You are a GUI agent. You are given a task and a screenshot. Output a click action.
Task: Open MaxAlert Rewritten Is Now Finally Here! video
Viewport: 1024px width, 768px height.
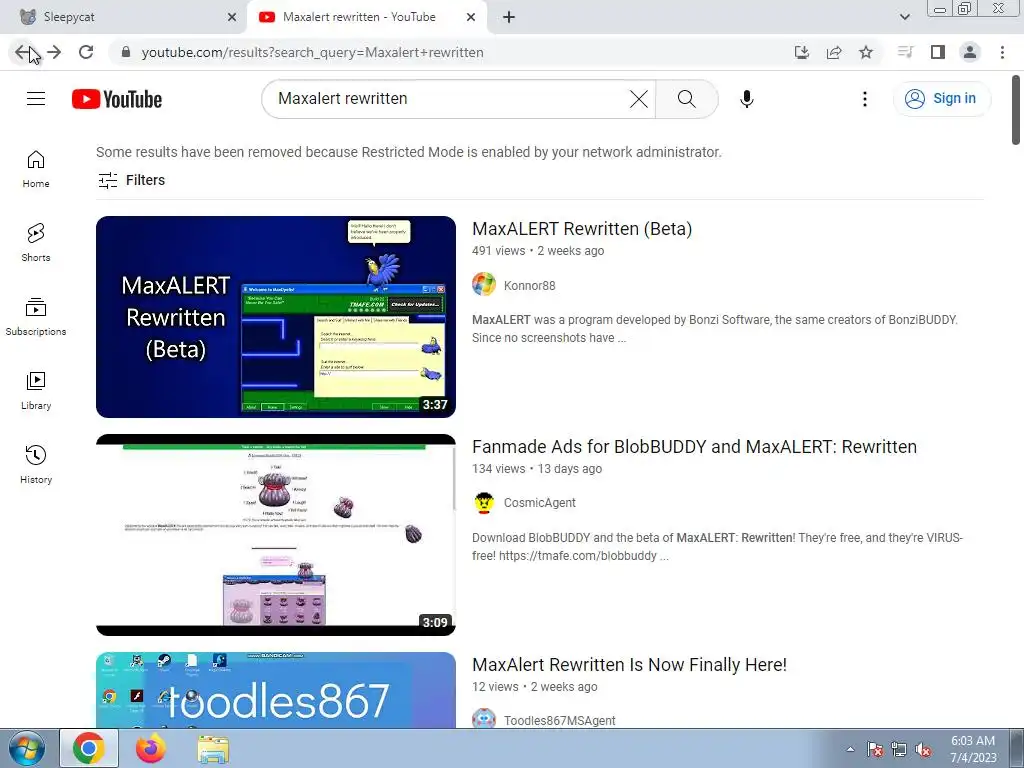click(630, 665)
